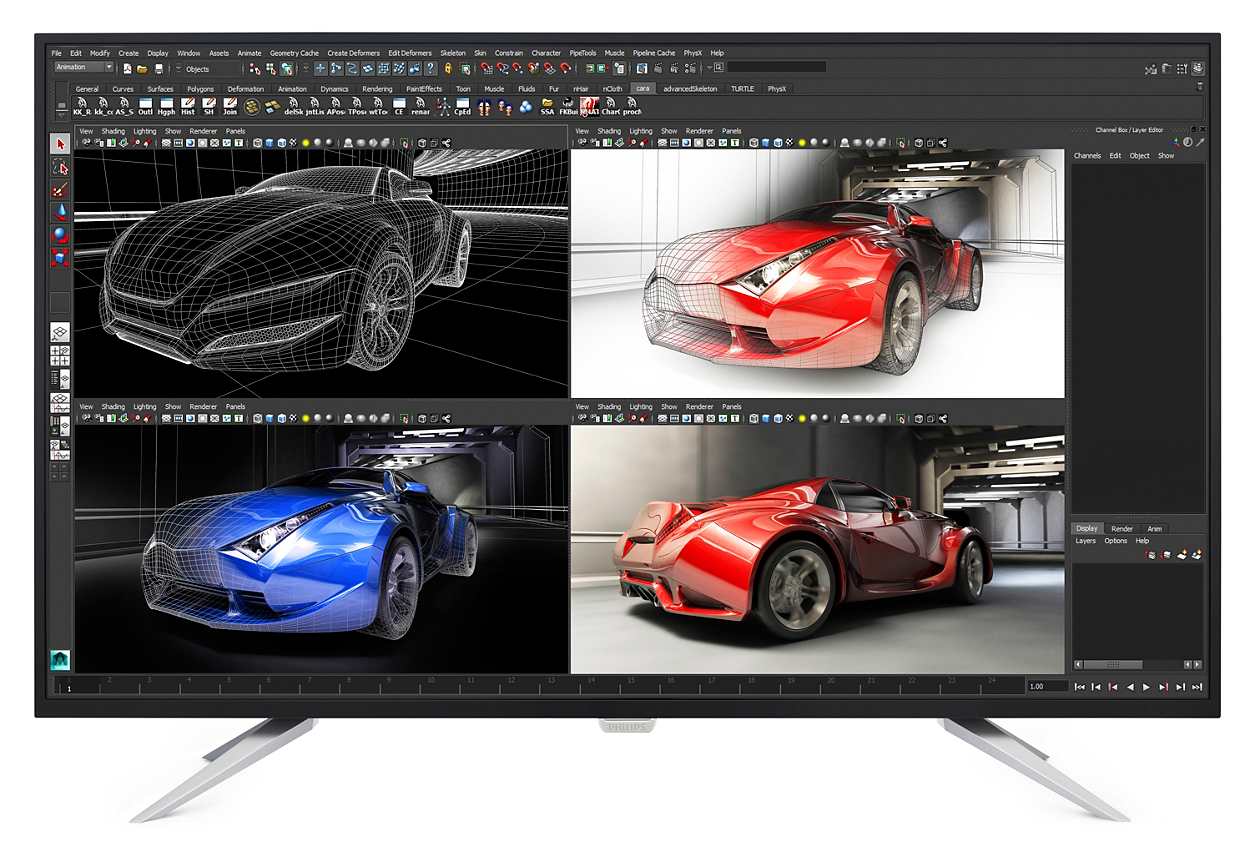1250x846 pixels.
Task: Click the SSA icon on the shelf
Action: 548,105
